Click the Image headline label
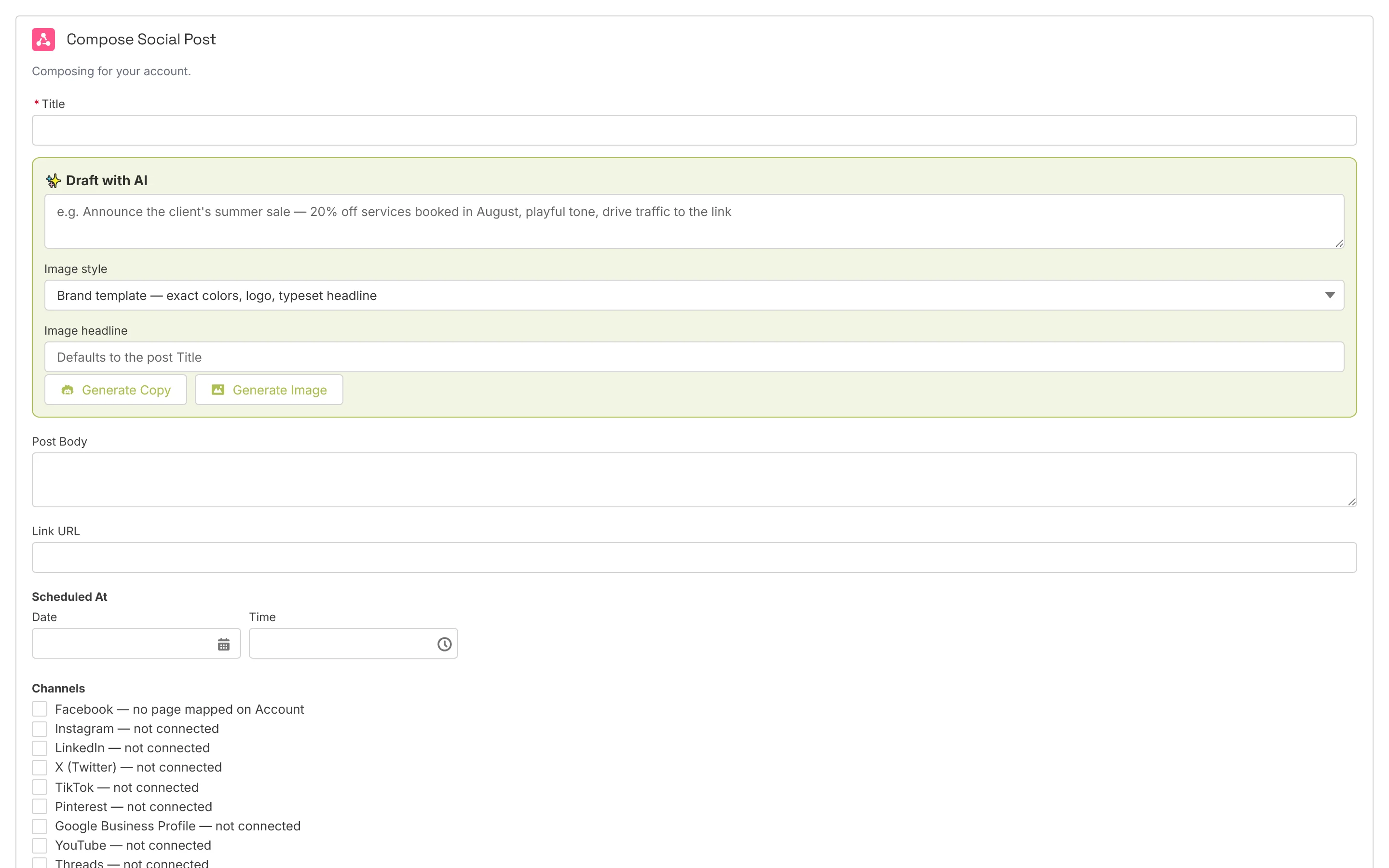The width and height of the screenshot is (1389, 868). 86,331
